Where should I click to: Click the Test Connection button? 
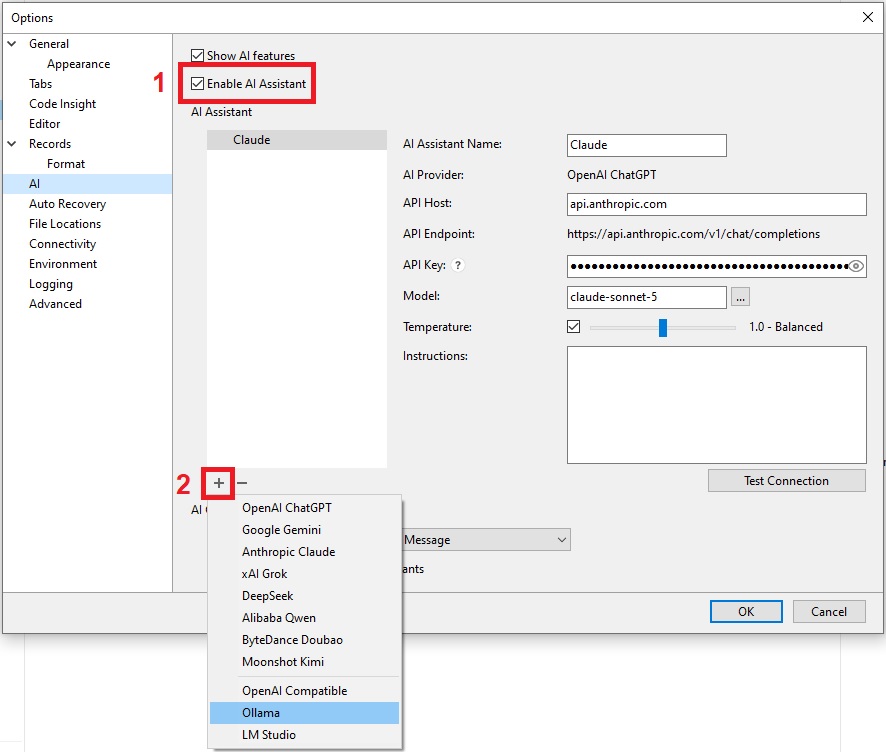(786, 481)
